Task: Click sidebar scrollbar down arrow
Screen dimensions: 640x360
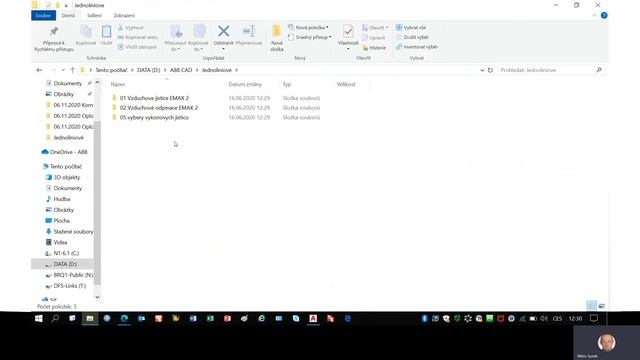Action: click(x=97, y=297)
